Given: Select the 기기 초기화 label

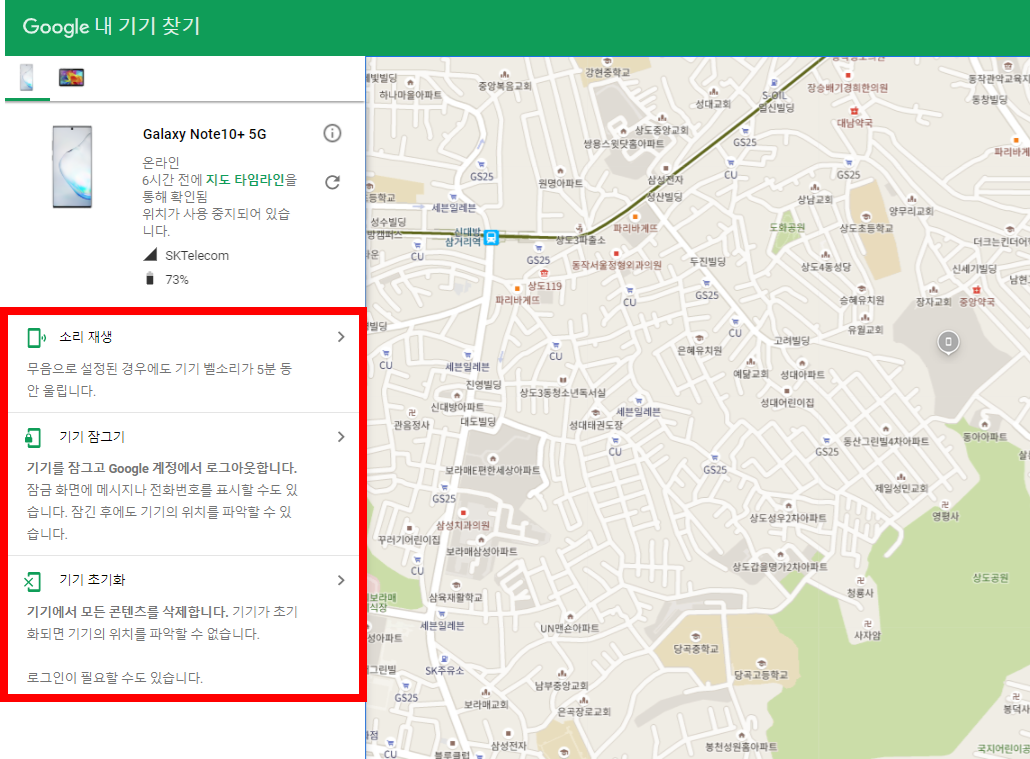Looking at the screenshot, I should click(x=92, y=580).
